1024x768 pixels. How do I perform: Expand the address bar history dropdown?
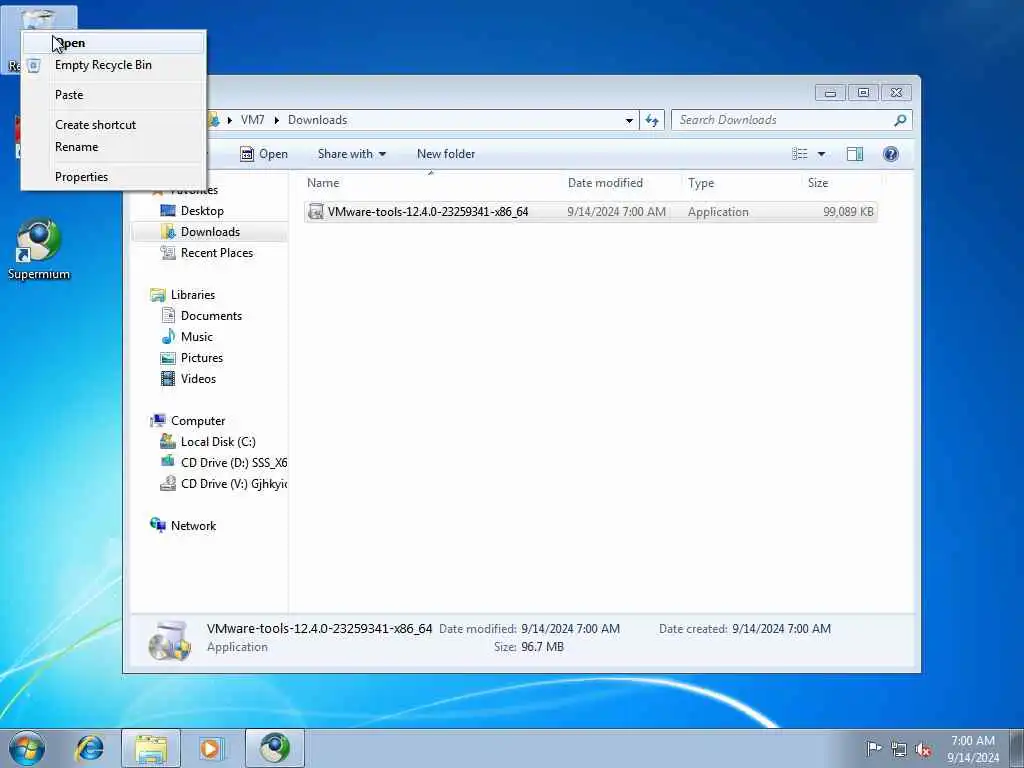629,120
